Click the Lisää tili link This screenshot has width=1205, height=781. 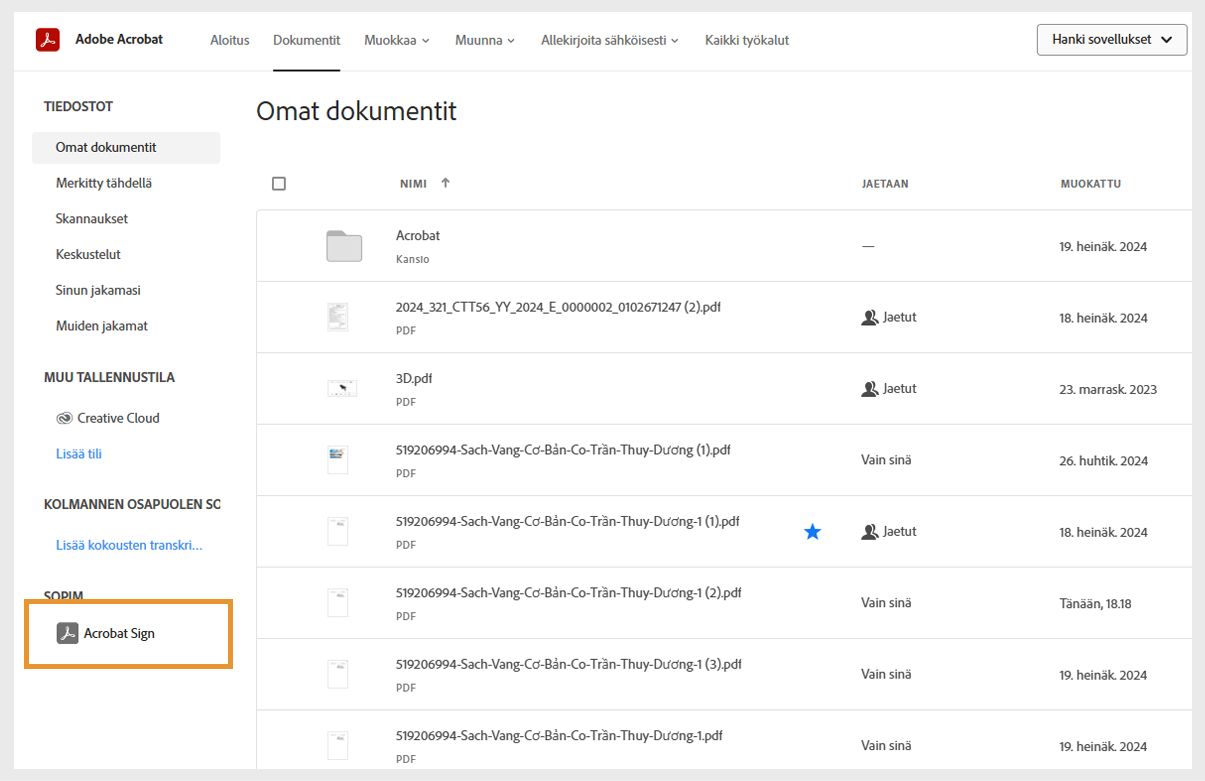click(79, 454)
